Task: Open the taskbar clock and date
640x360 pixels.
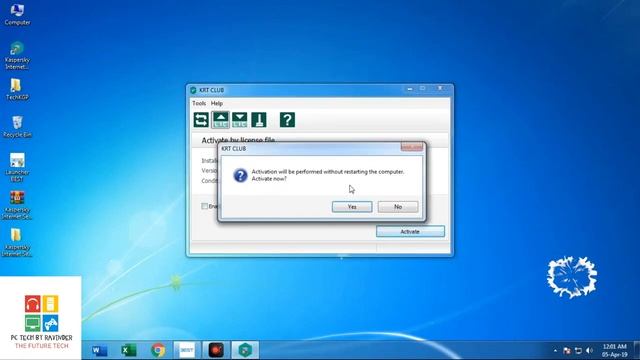Action: point(614,350)
